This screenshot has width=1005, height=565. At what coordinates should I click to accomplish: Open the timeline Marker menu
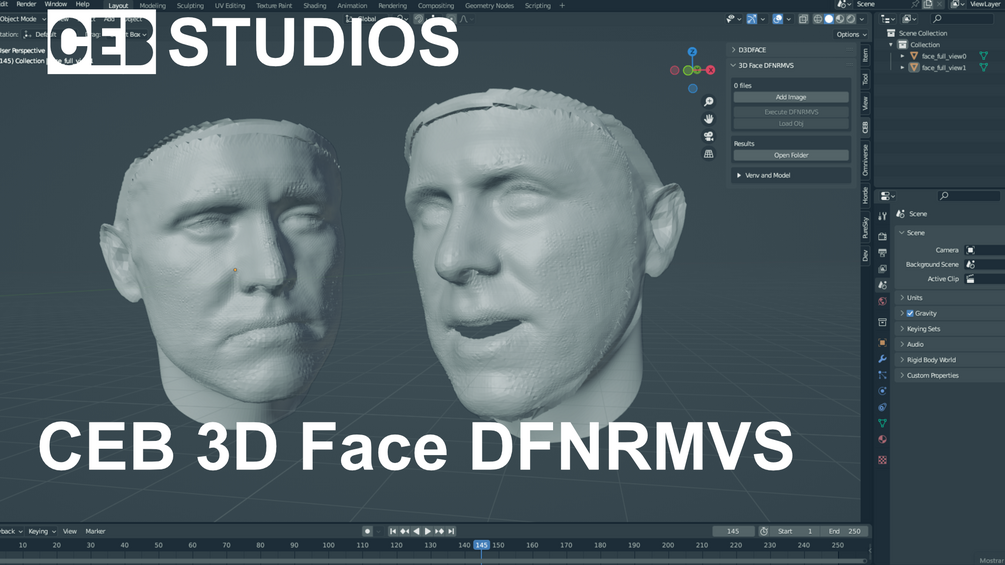[96, 531]
